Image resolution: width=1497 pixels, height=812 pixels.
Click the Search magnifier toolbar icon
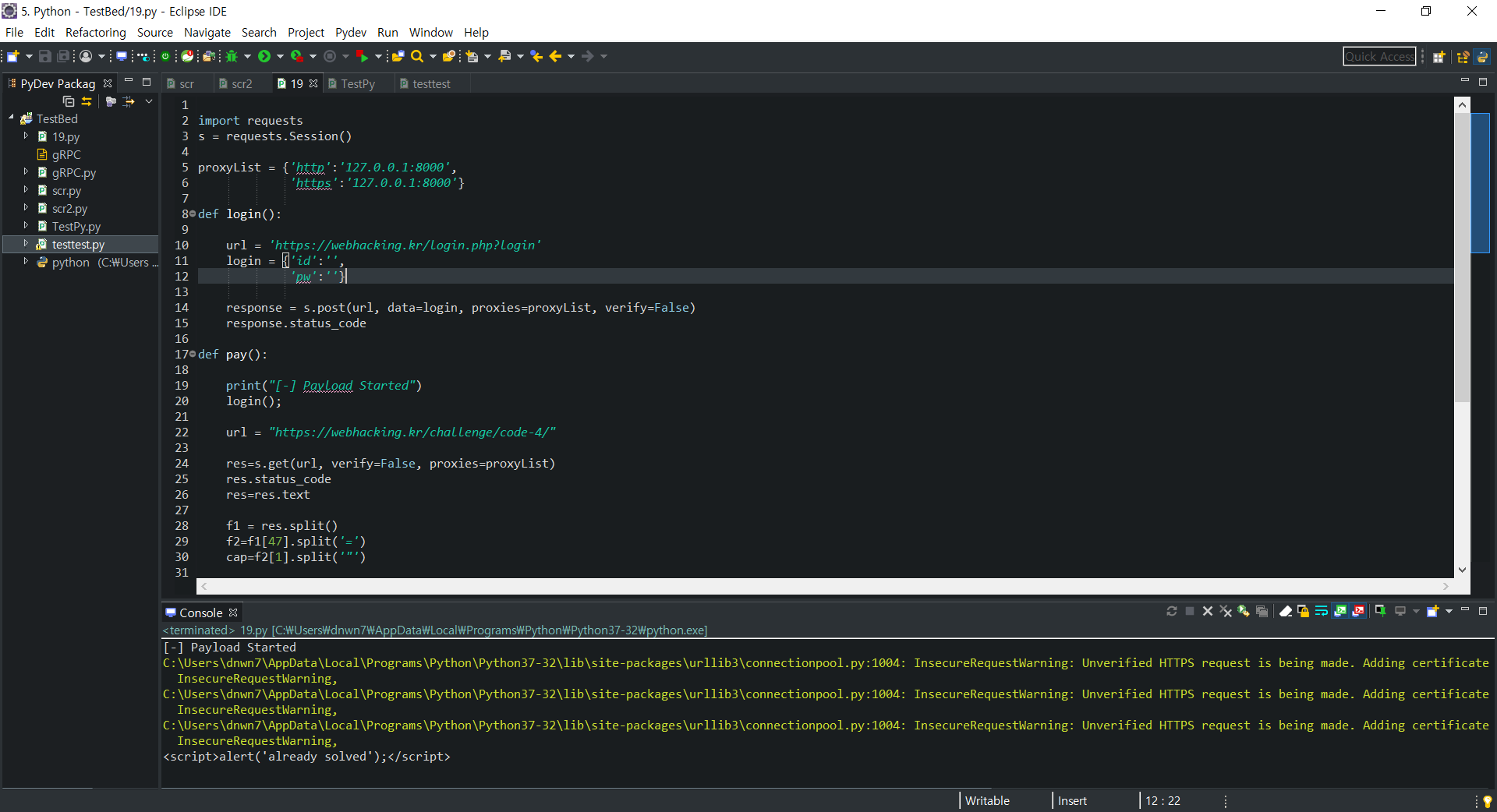point(417,56)
